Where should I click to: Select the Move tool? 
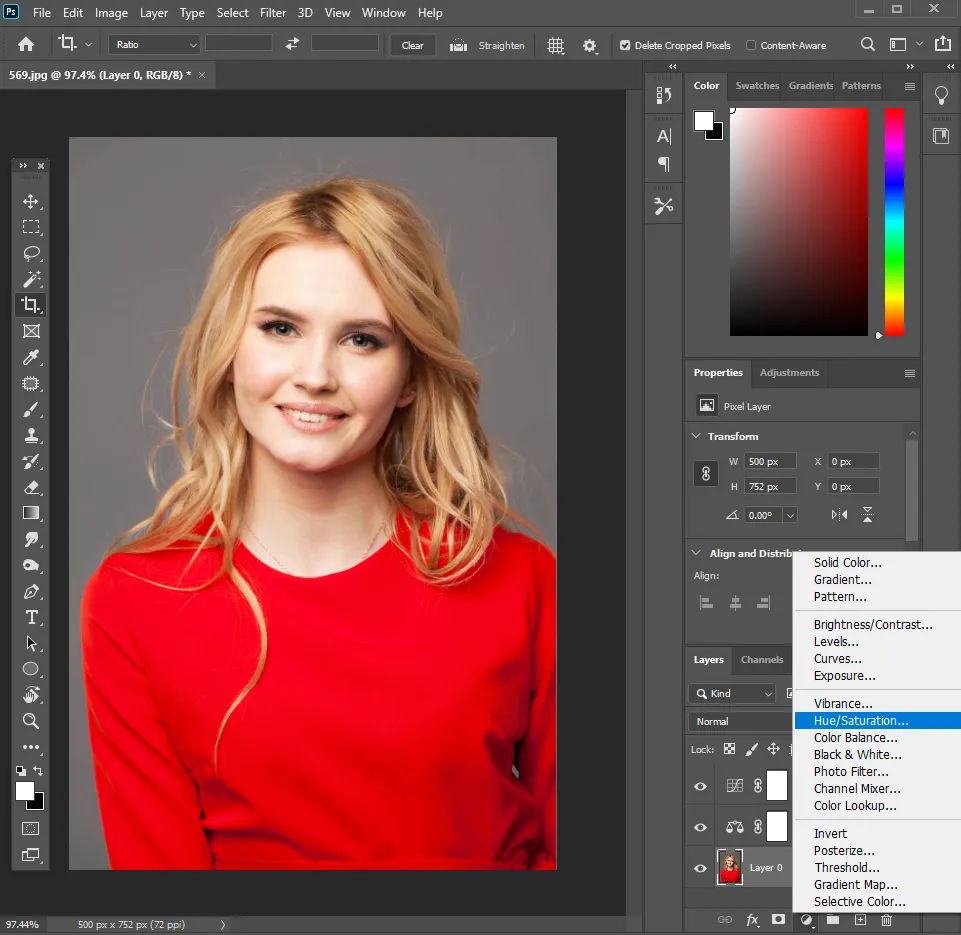coord(31,201)
